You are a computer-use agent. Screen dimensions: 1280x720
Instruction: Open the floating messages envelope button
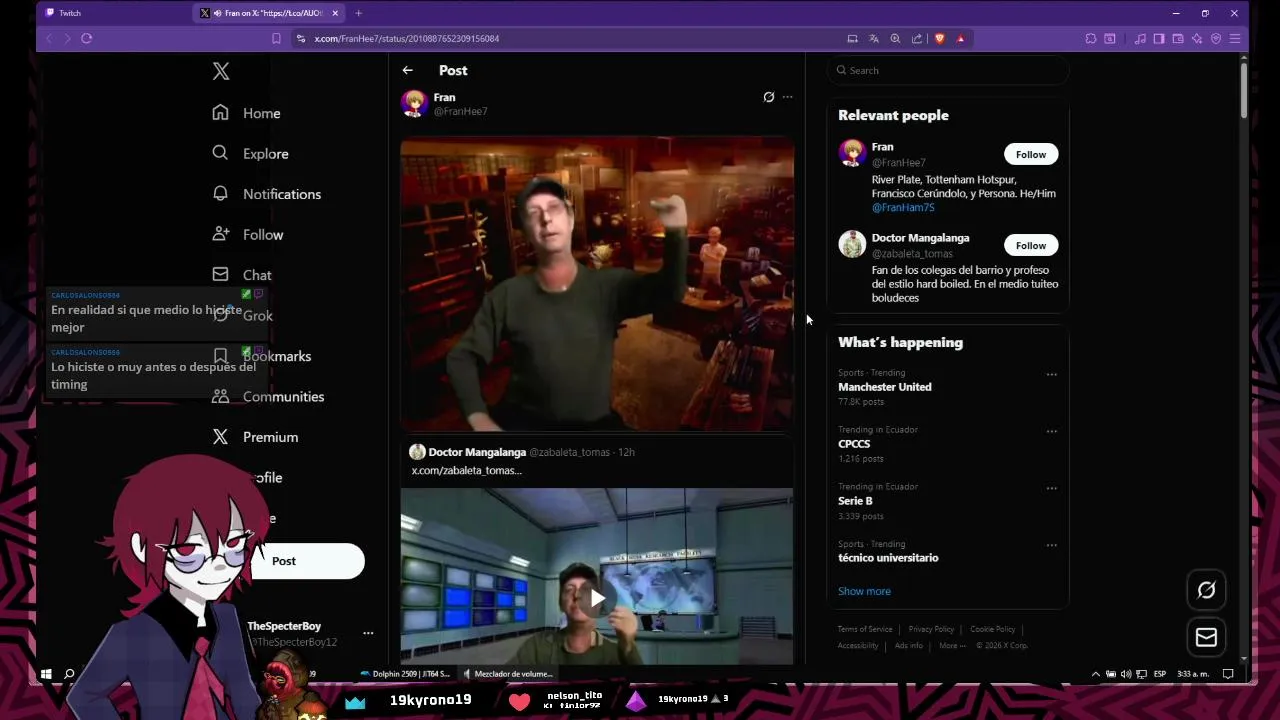[1206, 637]
